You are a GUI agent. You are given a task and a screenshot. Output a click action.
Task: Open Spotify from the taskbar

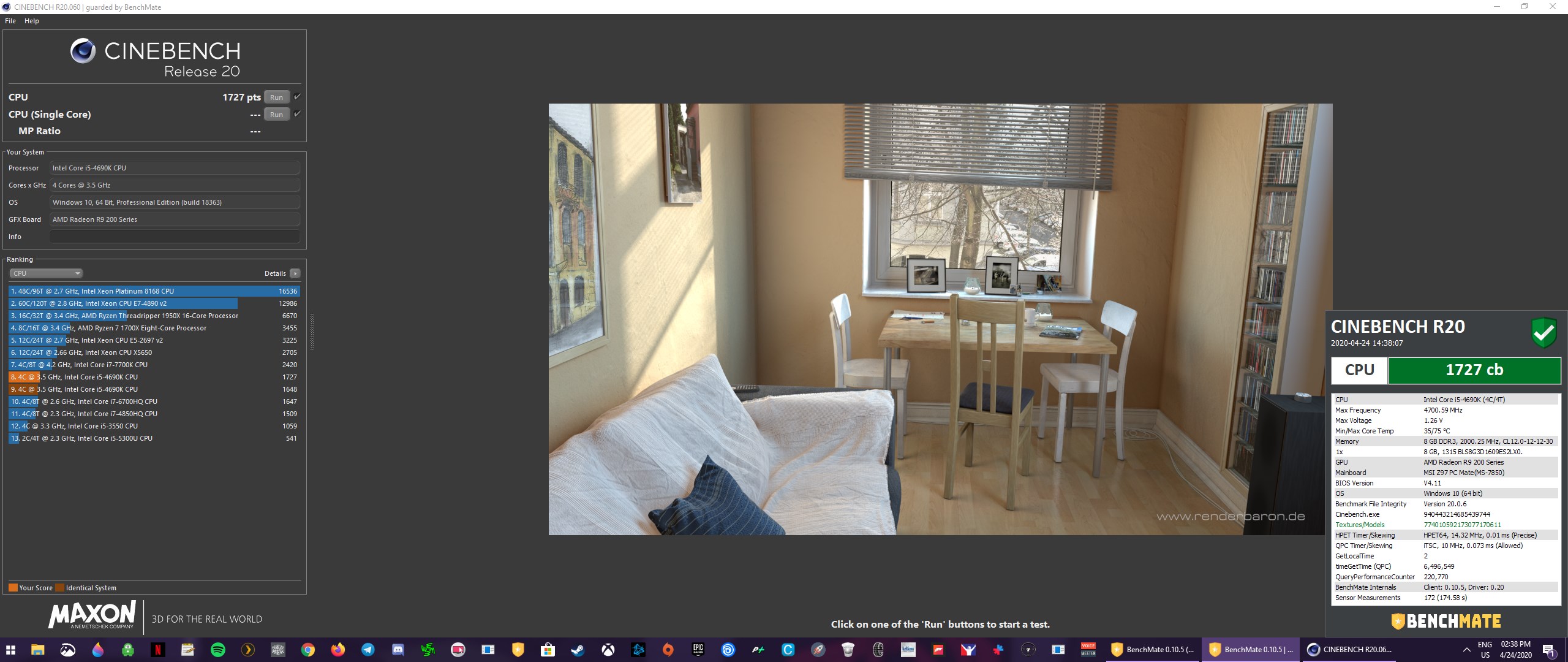point(218,650)
